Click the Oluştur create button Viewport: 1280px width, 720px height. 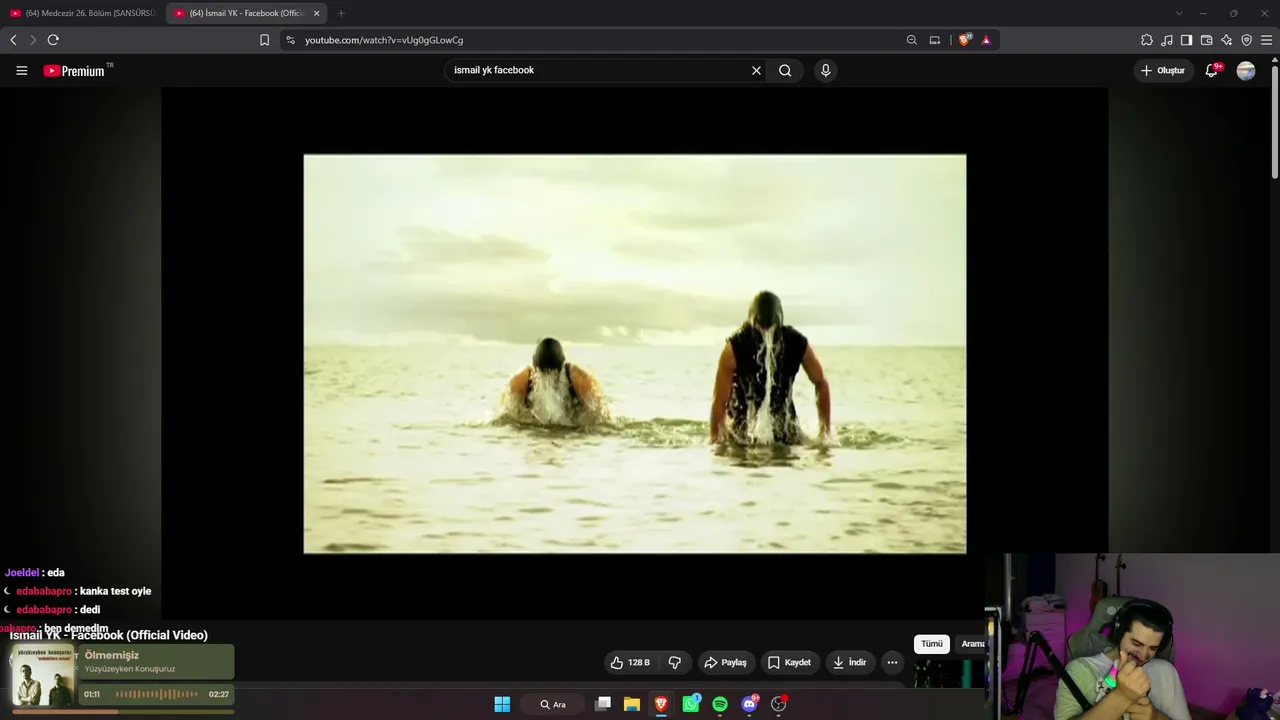coord(1163,71)
